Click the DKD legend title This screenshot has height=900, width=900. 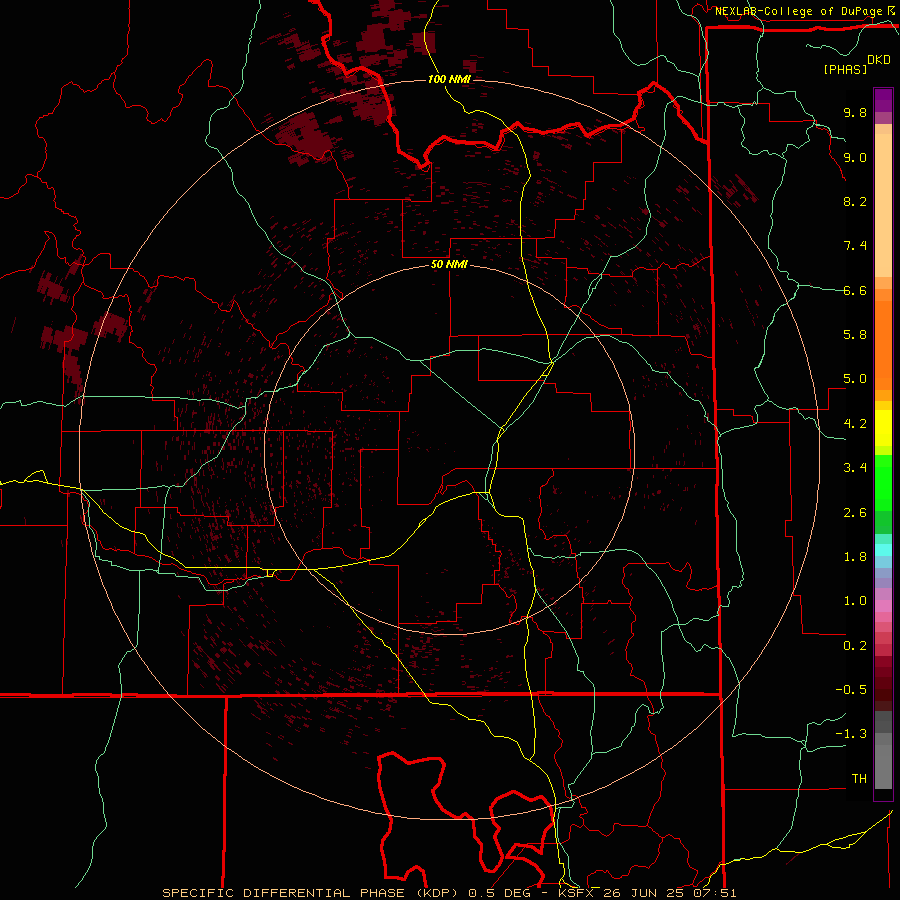[x=879, y=60]
